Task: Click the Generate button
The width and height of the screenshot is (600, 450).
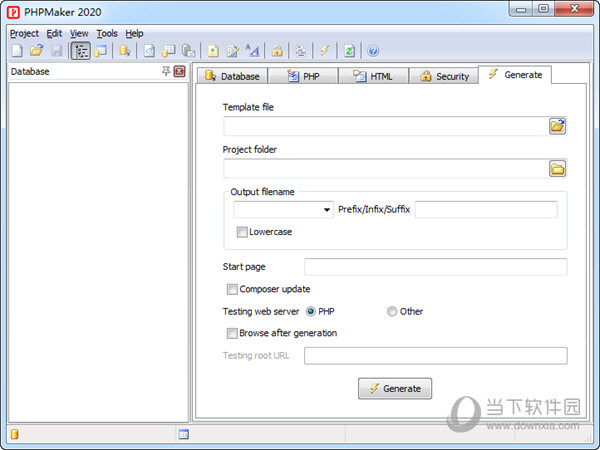Action: click(395, 388)
